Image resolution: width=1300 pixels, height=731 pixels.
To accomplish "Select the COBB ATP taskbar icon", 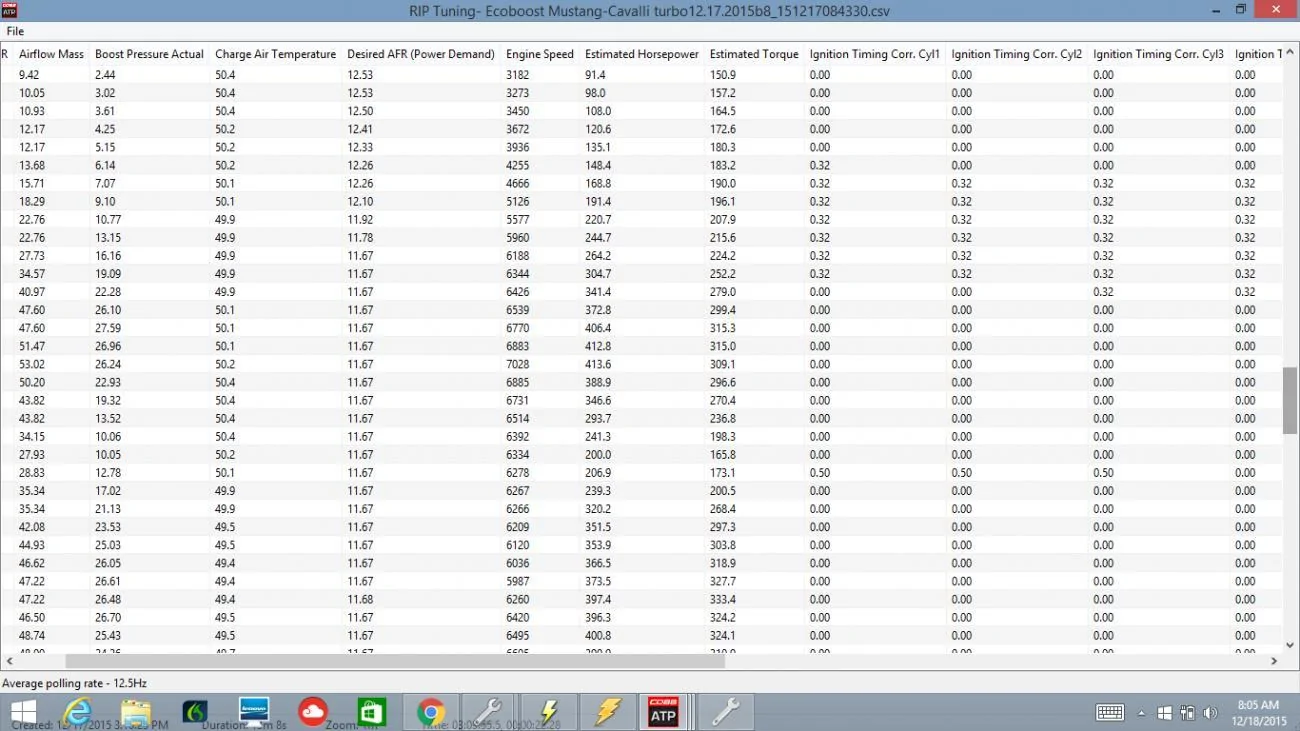I will 664,712.
